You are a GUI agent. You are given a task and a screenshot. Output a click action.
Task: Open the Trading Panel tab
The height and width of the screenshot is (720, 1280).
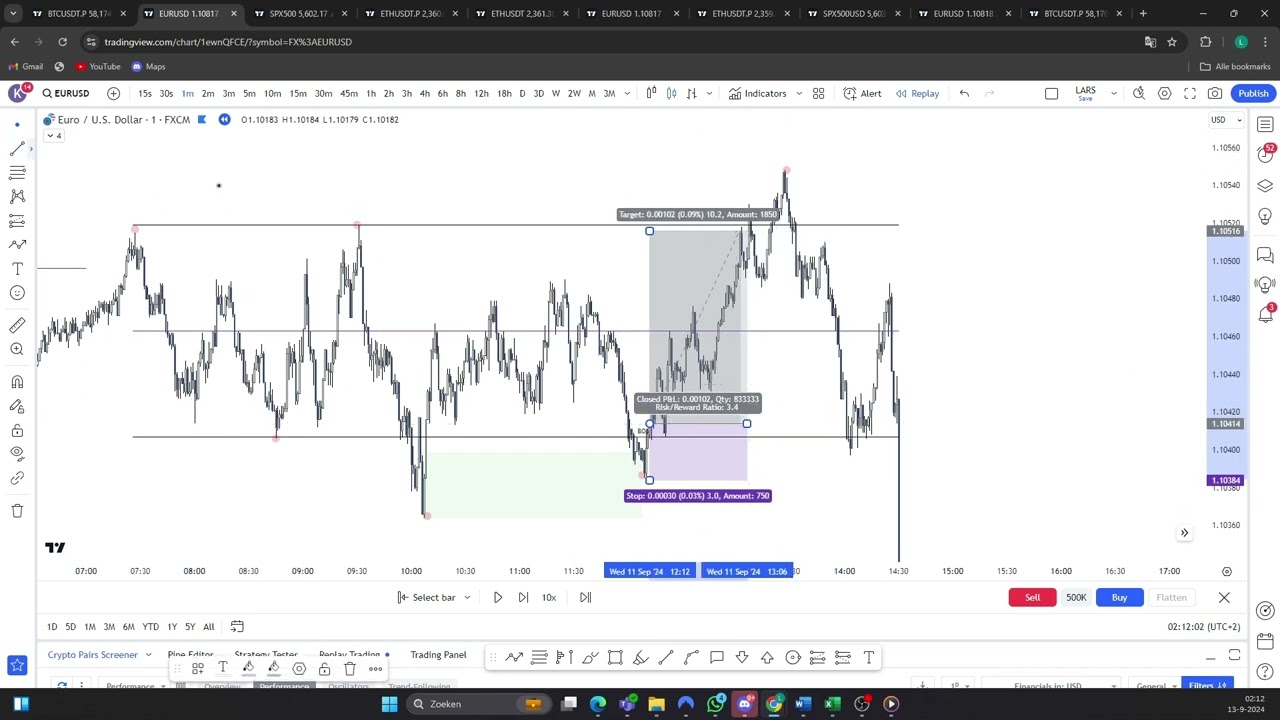pyautogui.click(x=438, y=655)
